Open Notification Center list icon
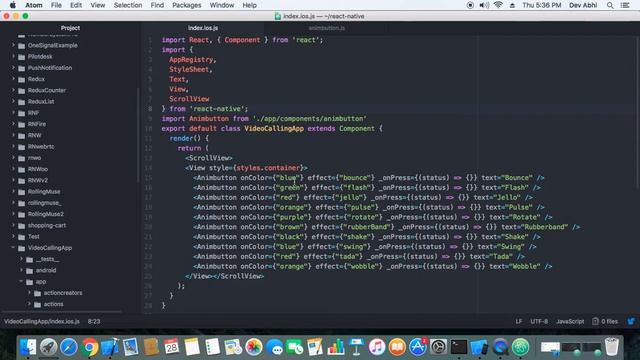The height and width of the screenshot is (360, 640). 625,5
